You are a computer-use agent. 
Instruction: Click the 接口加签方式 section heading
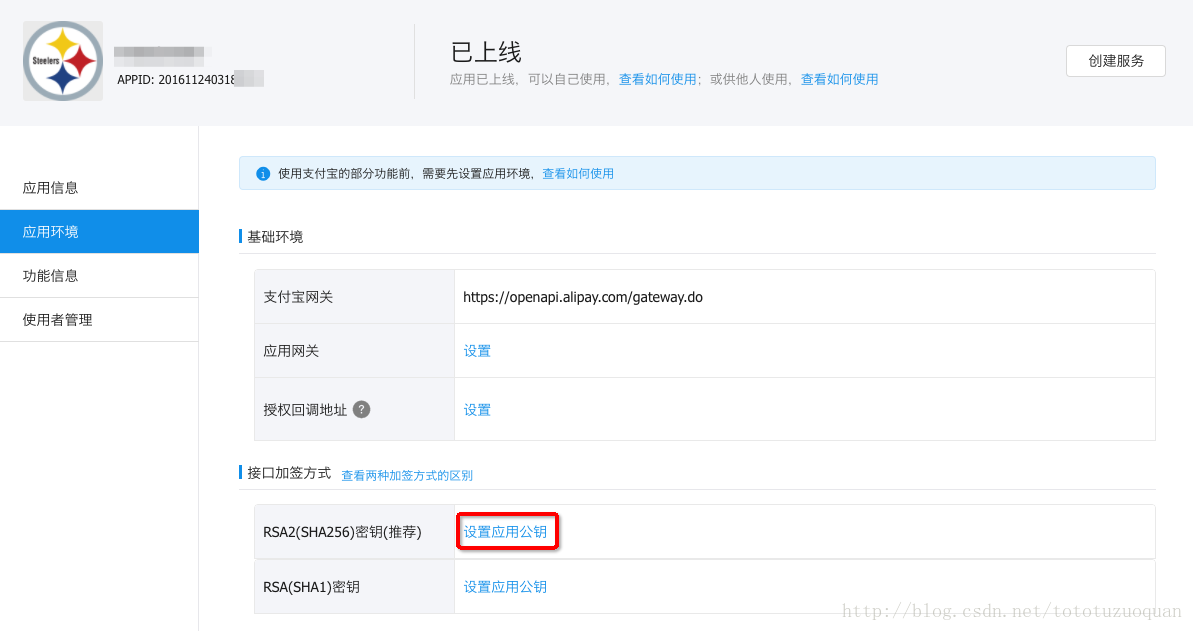pos(288,473)
